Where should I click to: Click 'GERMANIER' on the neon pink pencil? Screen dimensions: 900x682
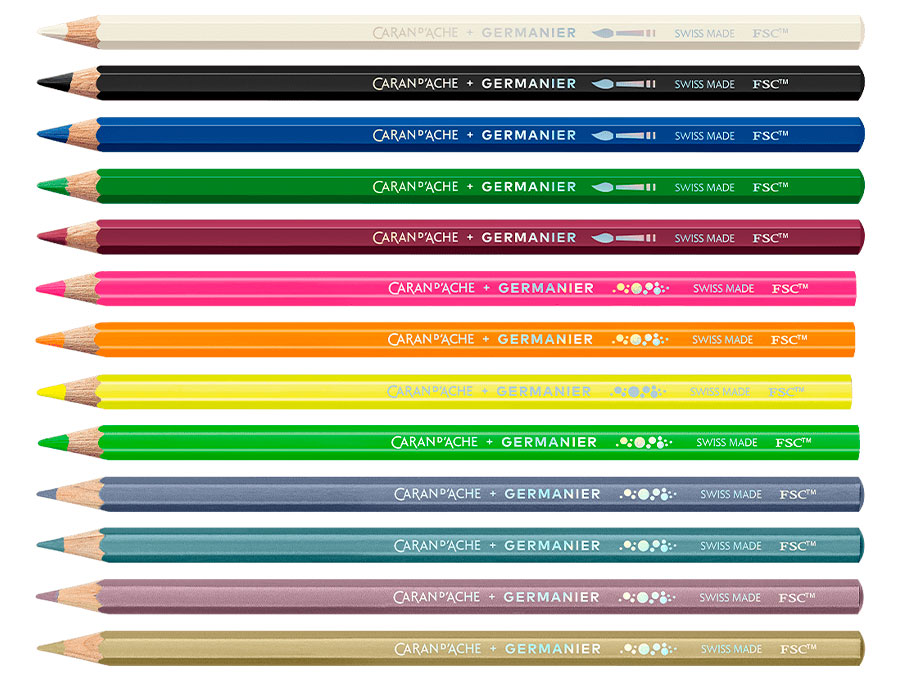coord(546,288)
